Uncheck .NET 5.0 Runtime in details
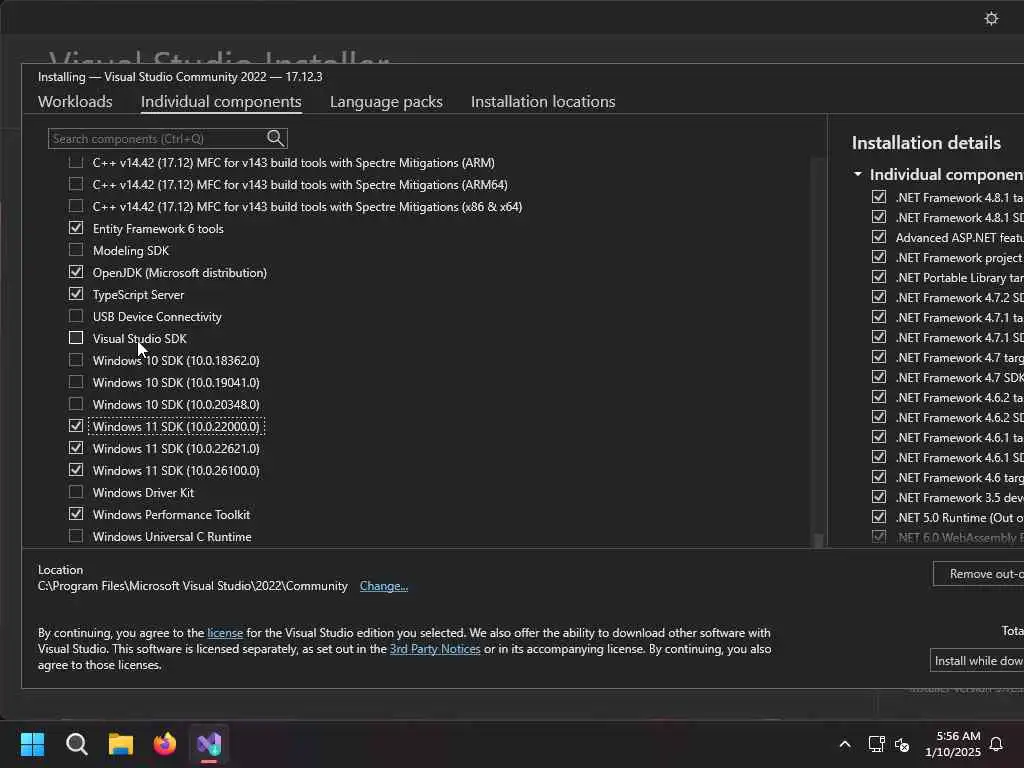 coord(879,517)
